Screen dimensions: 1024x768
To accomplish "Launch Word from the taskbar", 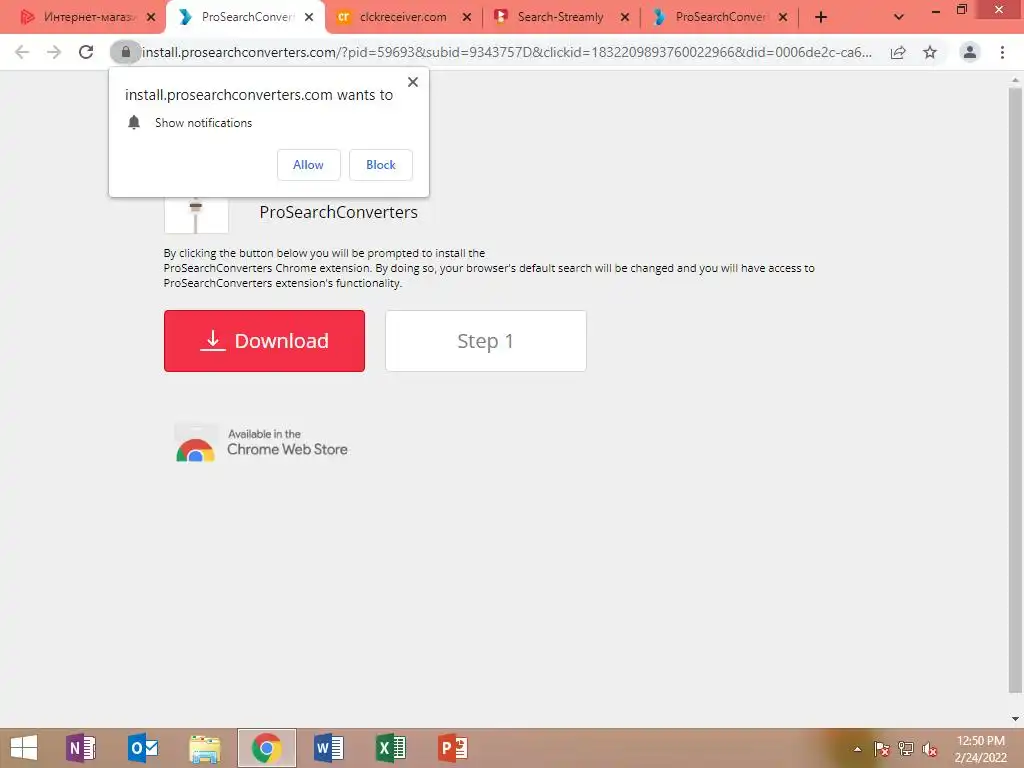I will tap(328, 748).
